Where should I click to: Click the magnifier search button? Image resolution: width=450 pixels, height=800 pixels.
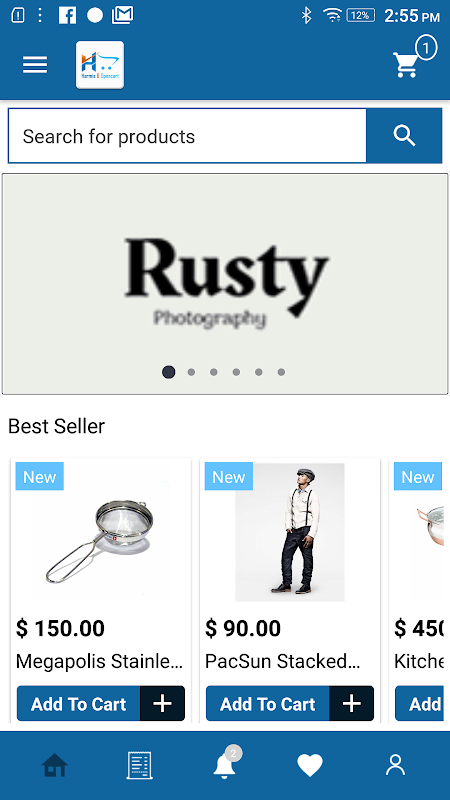pyautogui.click(x=404, y=136)
